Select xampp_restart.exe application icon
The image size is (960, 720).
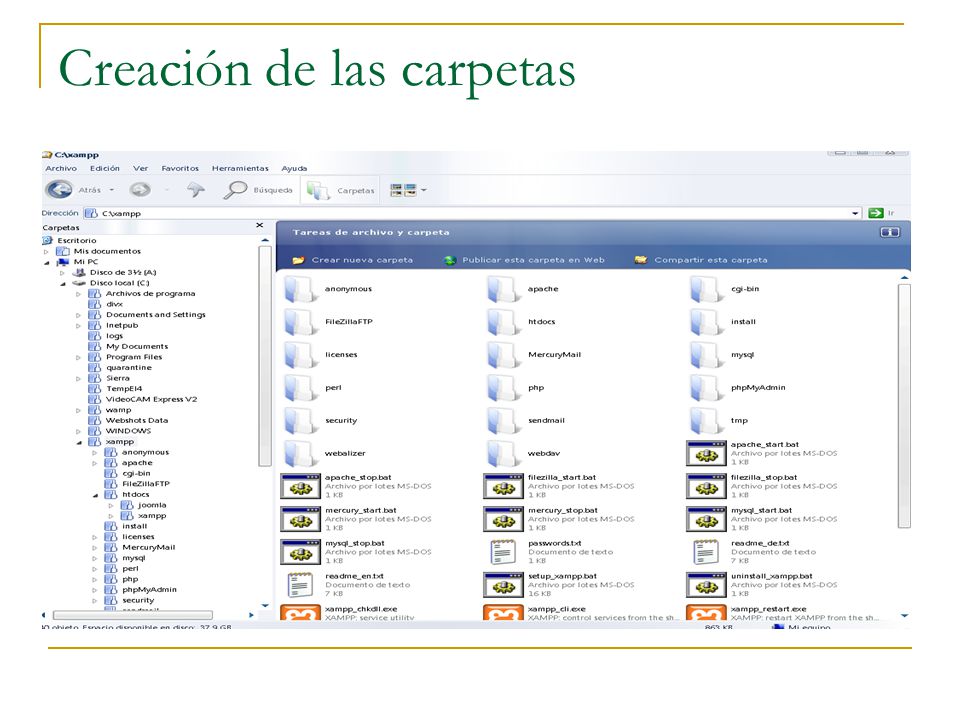click(x=706, y=613)
